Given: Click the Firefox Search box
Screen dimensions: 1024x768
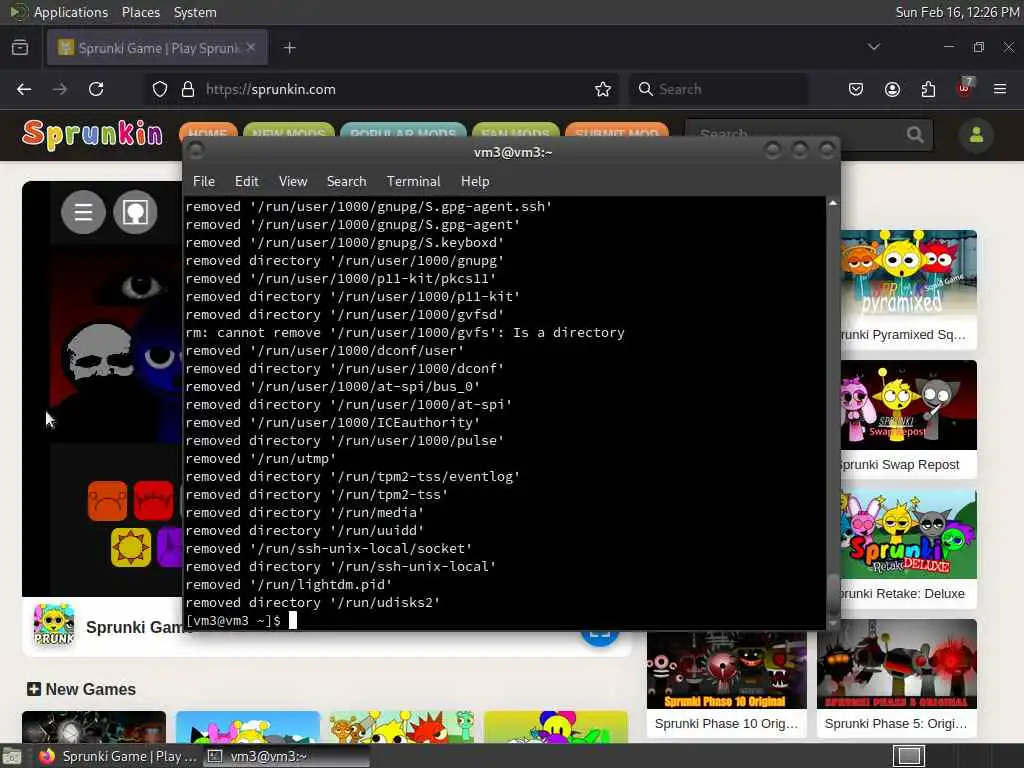Looking at the screenshot, I should 718,89.
